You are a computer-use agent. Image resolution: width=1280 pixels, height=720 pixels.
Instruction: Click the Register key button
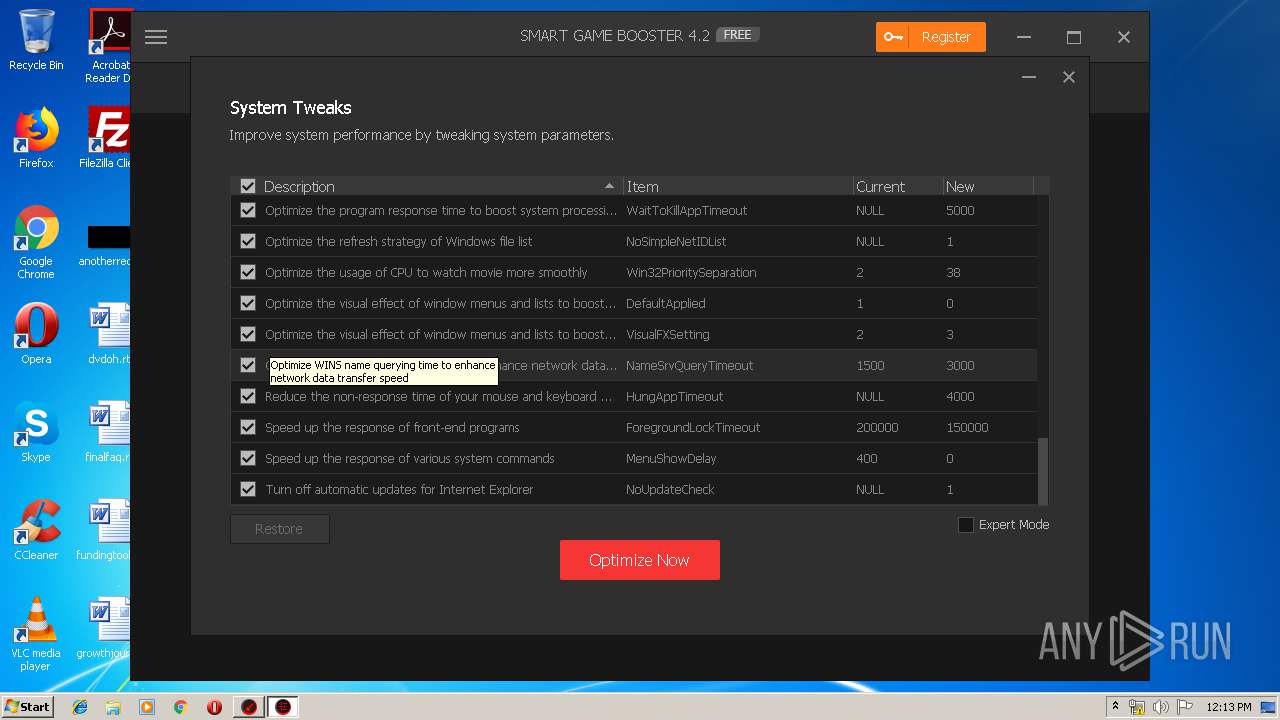click(930, 37)
